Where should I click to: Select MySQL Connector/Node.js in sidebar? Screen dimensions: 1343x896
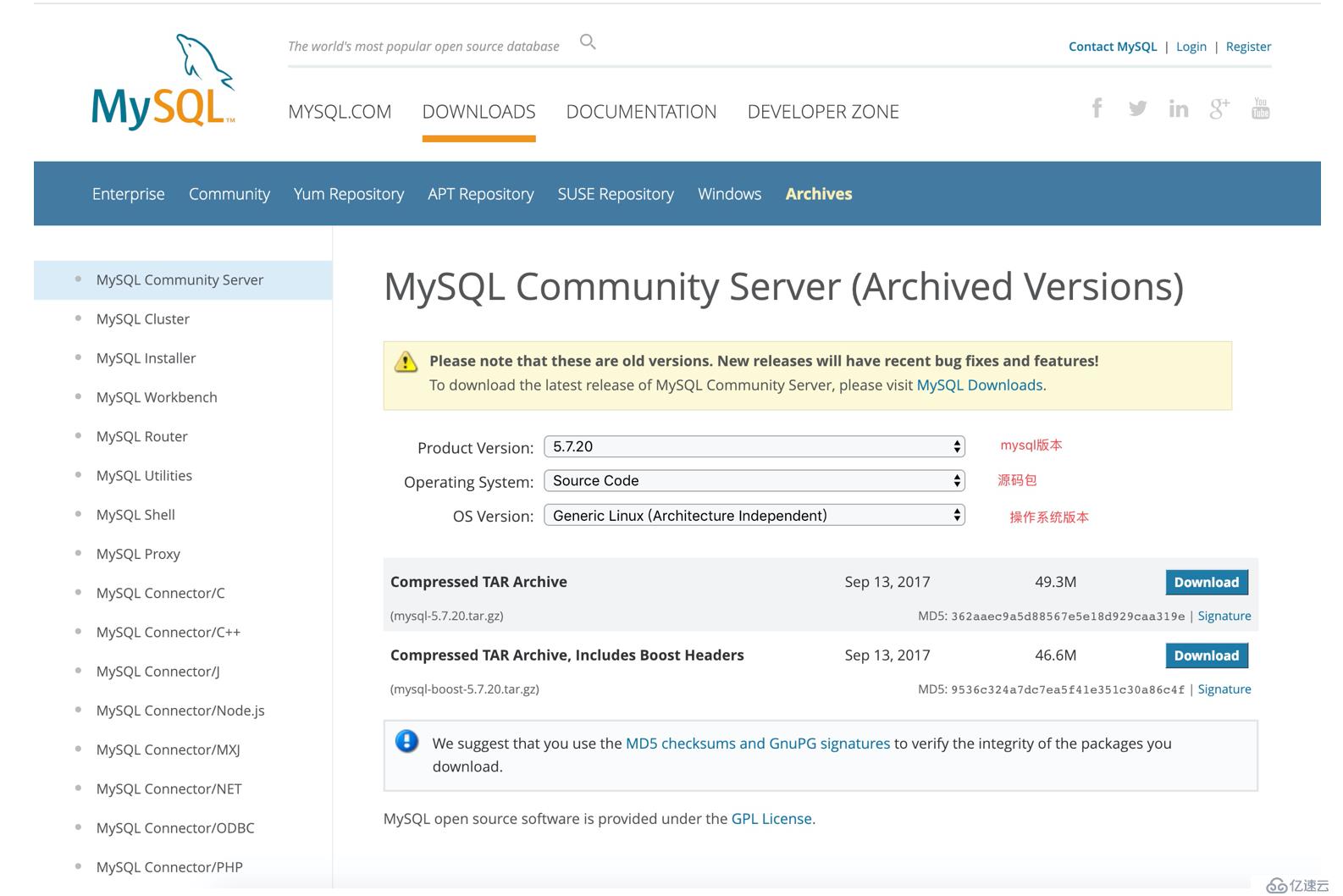tap(180, 711)
